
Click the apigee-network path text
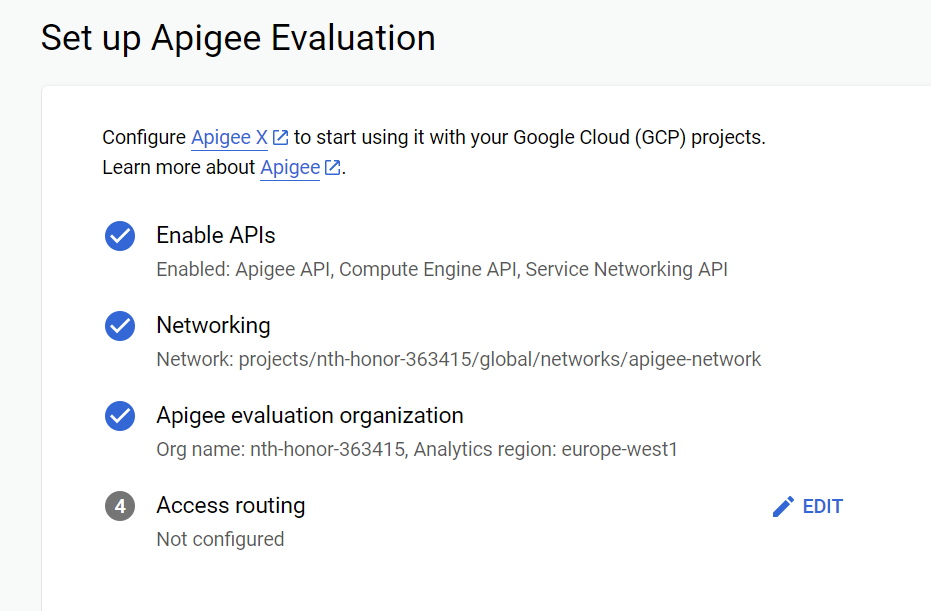pos(458,359)
